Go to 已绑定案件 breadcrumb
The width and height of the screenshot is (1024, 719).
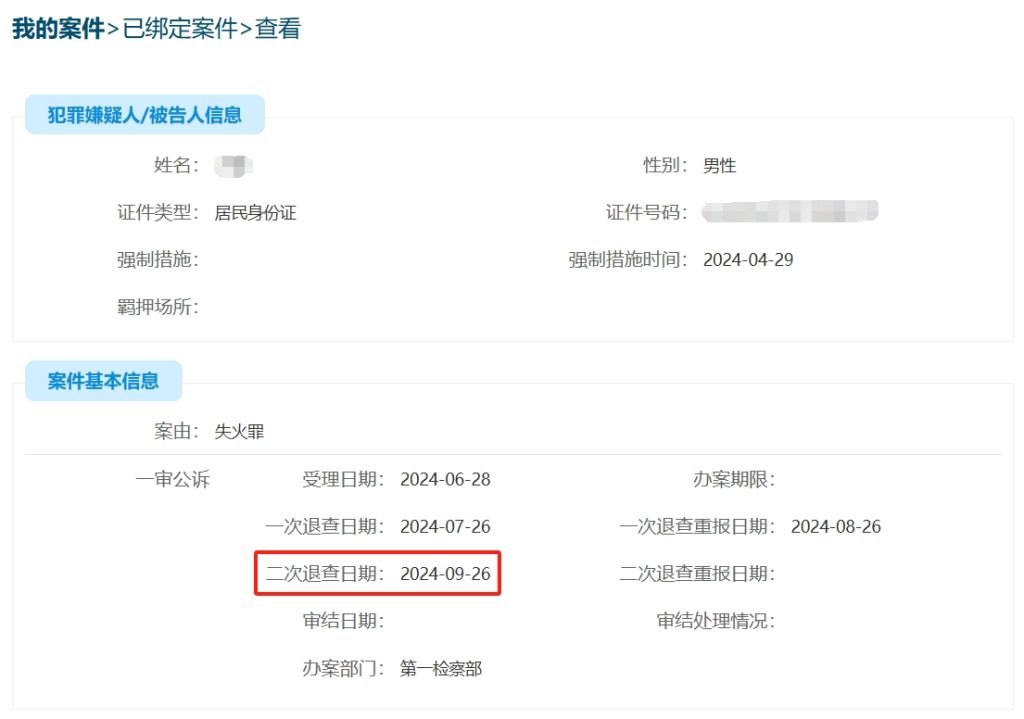coord(180,29)
